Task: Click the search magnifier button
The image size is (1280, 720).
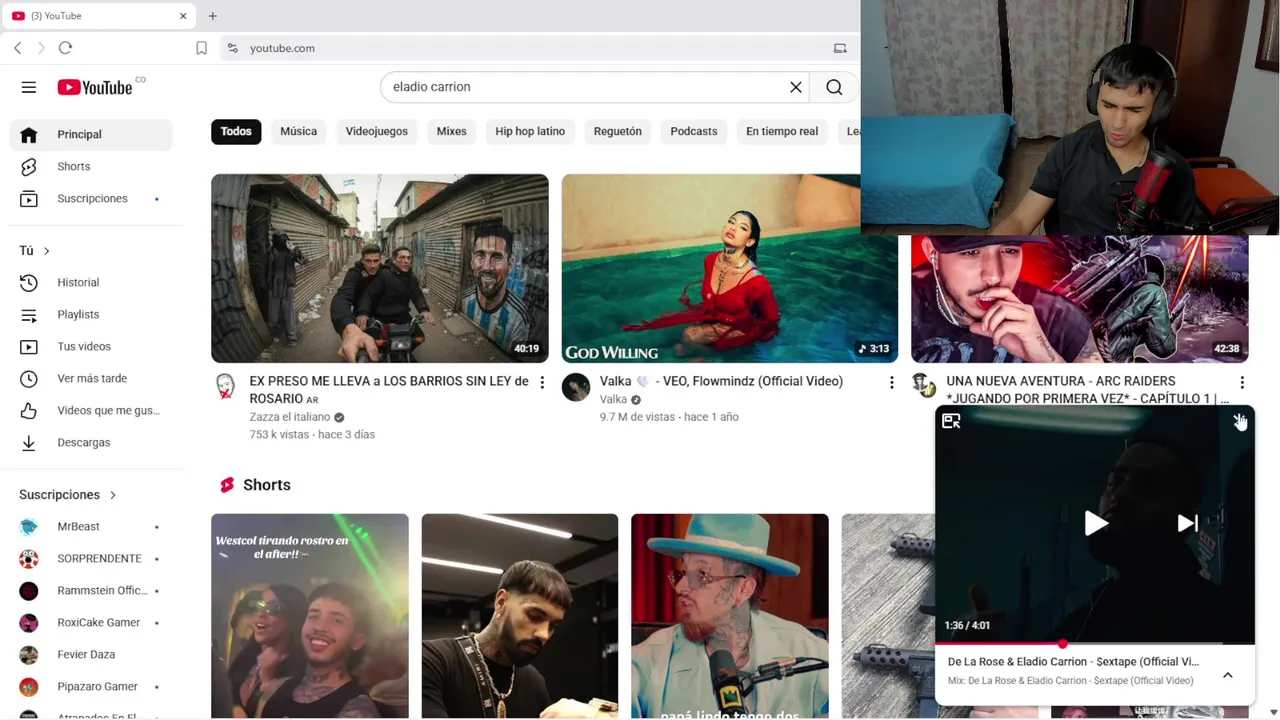Action: (x=834, y=87)
